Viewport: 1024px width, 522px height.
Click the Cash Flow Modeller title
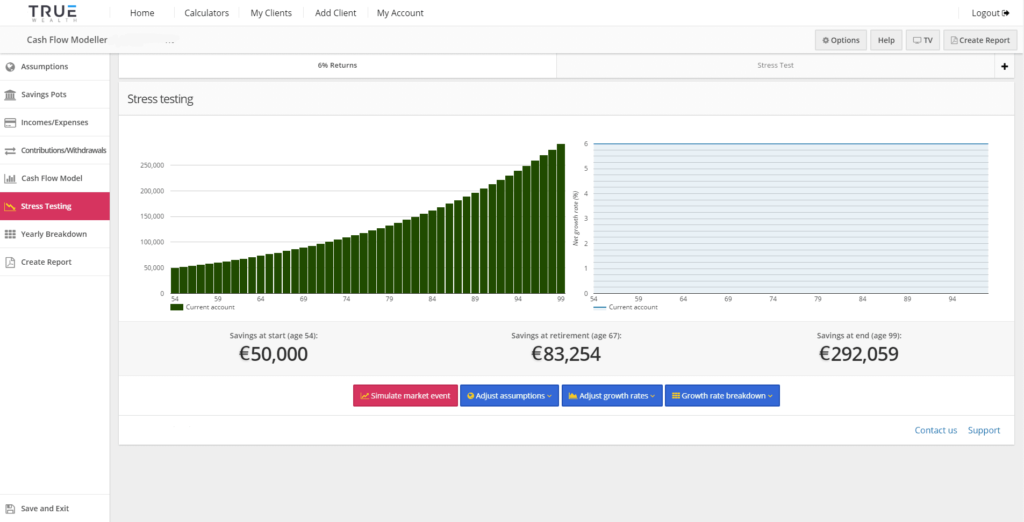pyautogui.click(x=67, y=40)
